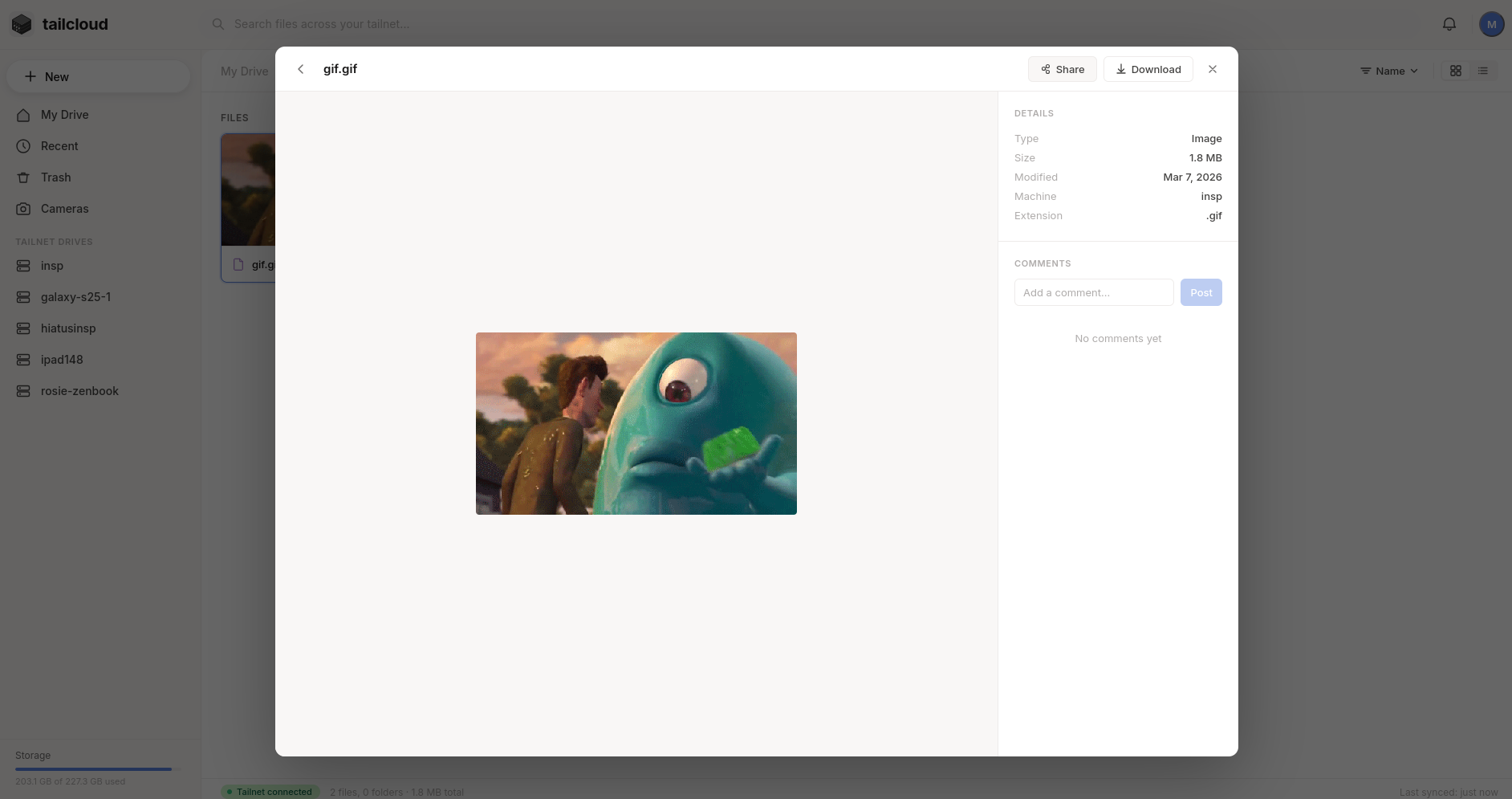
Task: Open My Drive in the sidebar
Action: (100, 115)
